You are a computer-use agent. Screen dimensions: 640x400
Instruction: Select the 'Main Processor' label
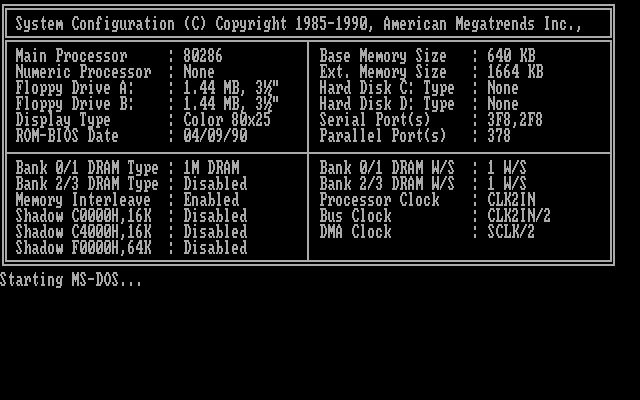tap(71, 56)
